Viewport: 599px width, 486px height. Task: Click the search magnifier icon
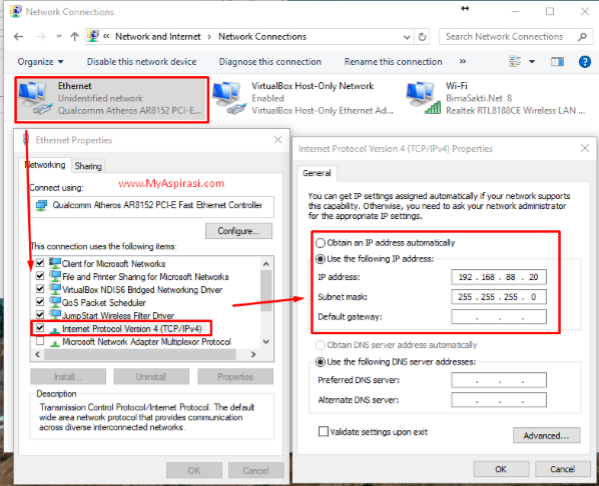tap(582, 37)
